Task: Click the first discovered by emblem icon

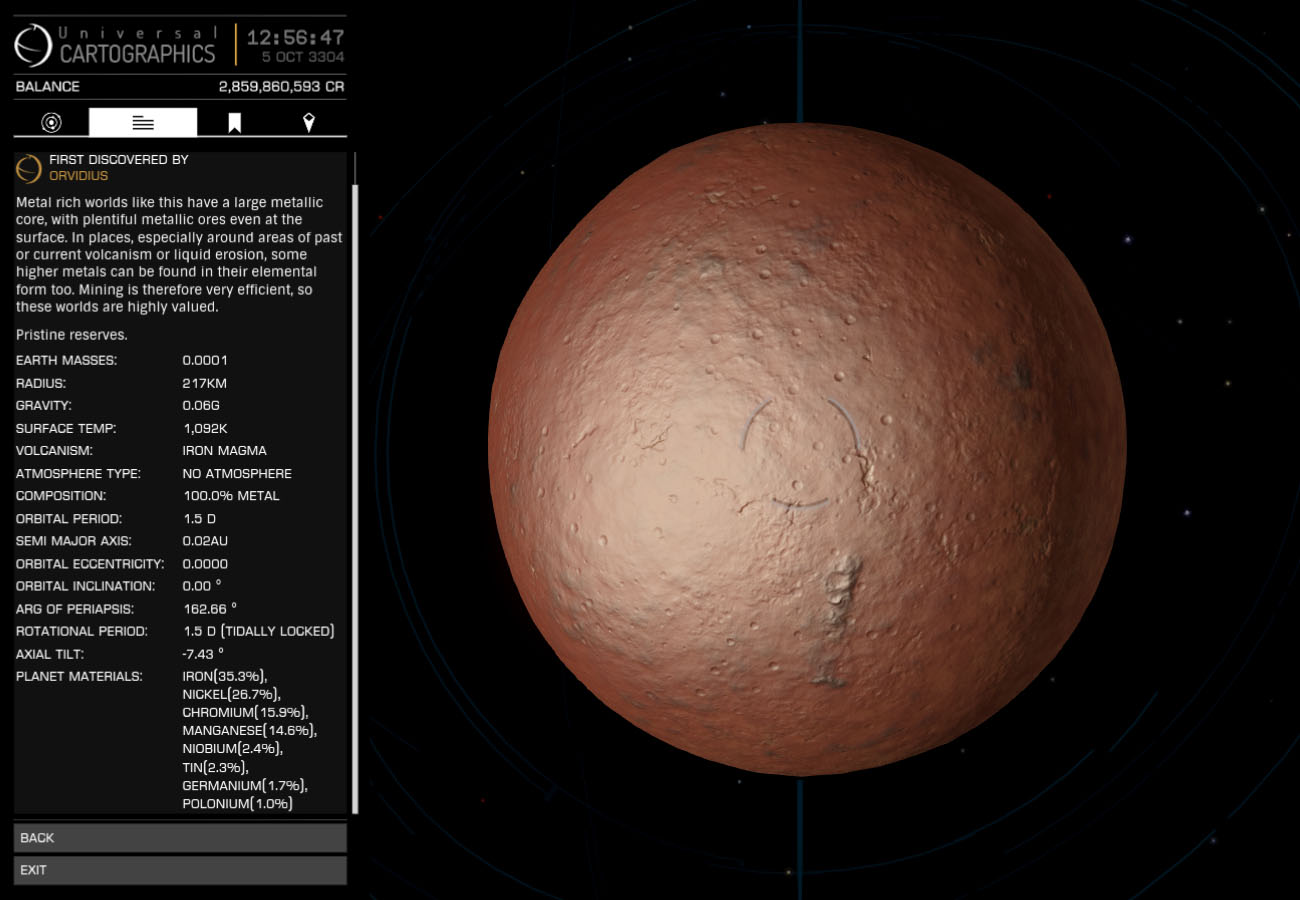Action: coord(29,168)
